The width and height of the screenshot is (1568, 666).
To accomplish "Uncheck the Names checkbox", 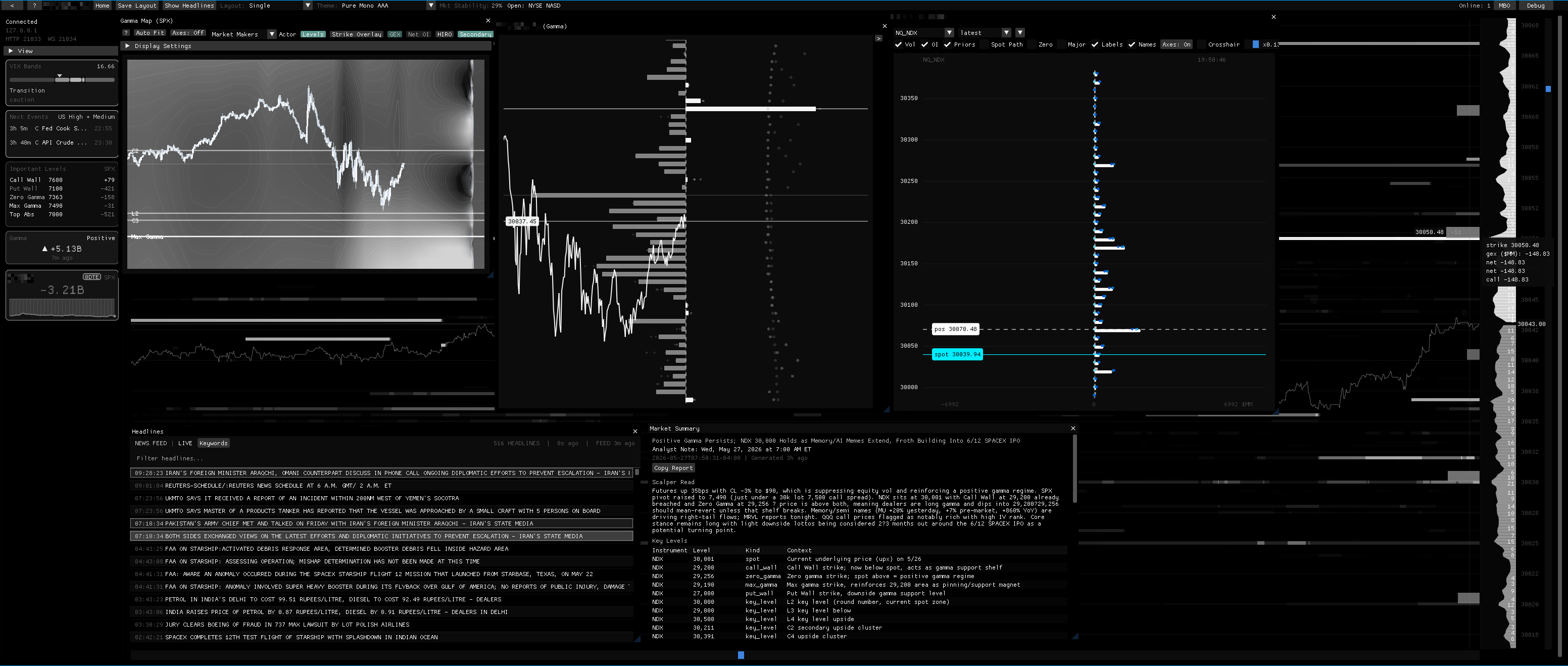I will [1132, 44].
